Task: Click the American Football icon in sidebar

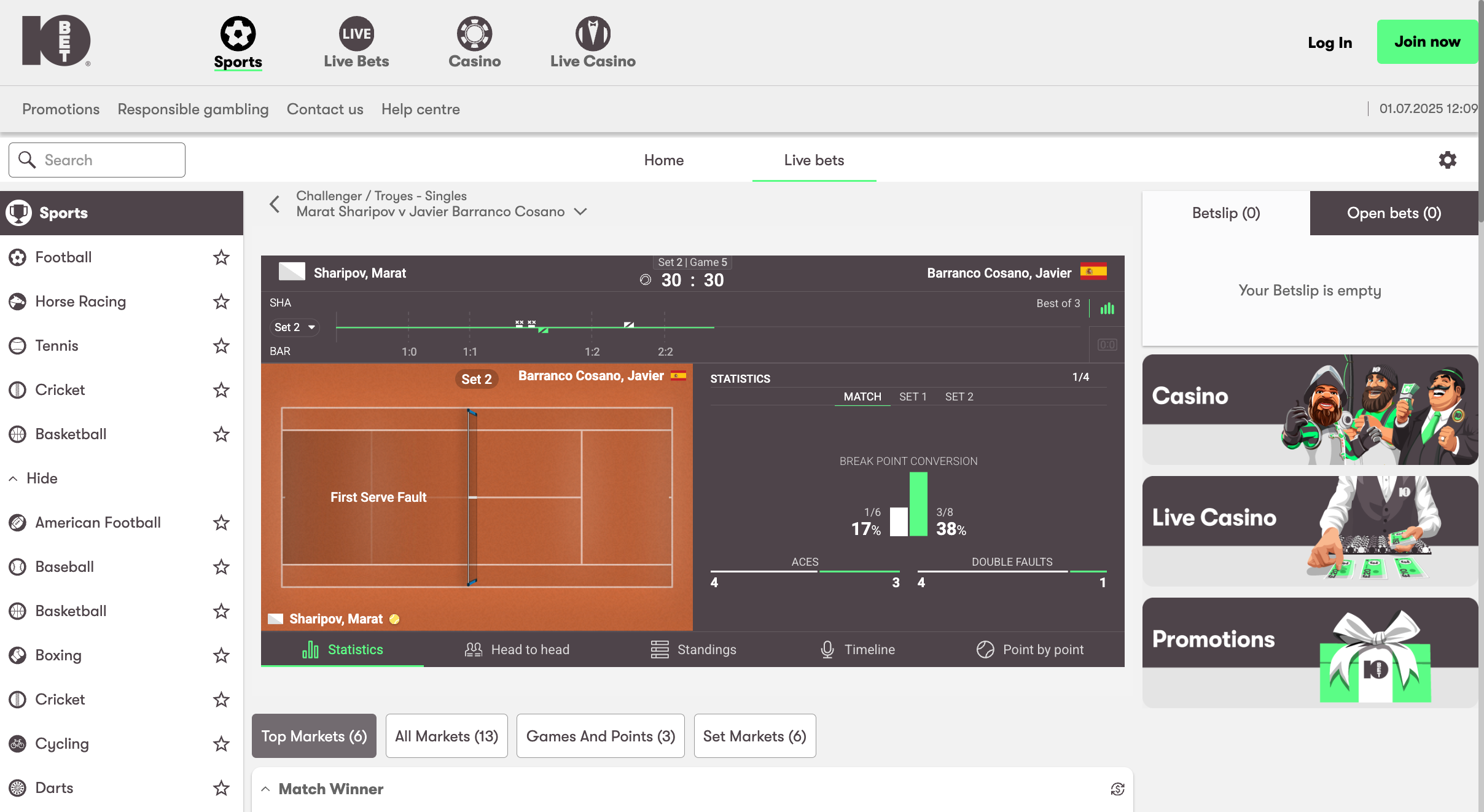Action: pos(18,523)
